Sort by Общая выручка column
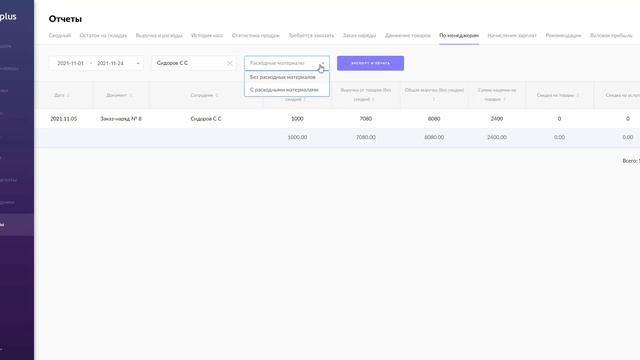Viewport: 640px width, 360px height. pos(434,94)
